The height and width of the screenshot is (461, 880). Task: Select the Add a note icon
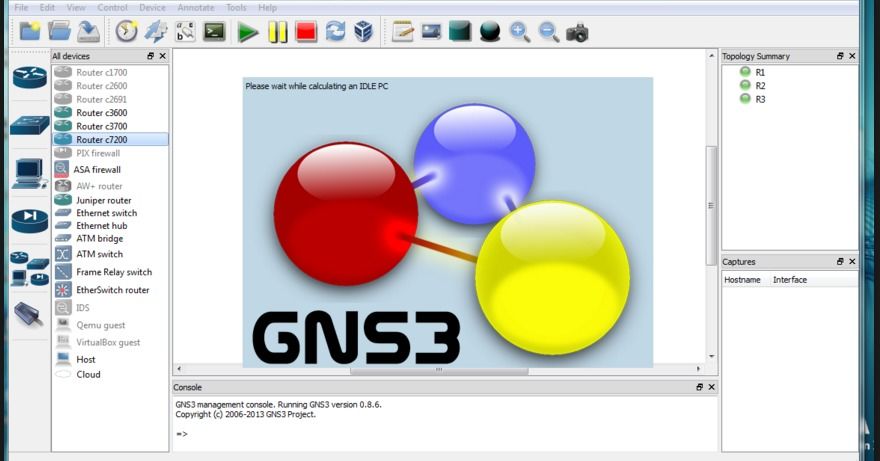click(402, 32)
